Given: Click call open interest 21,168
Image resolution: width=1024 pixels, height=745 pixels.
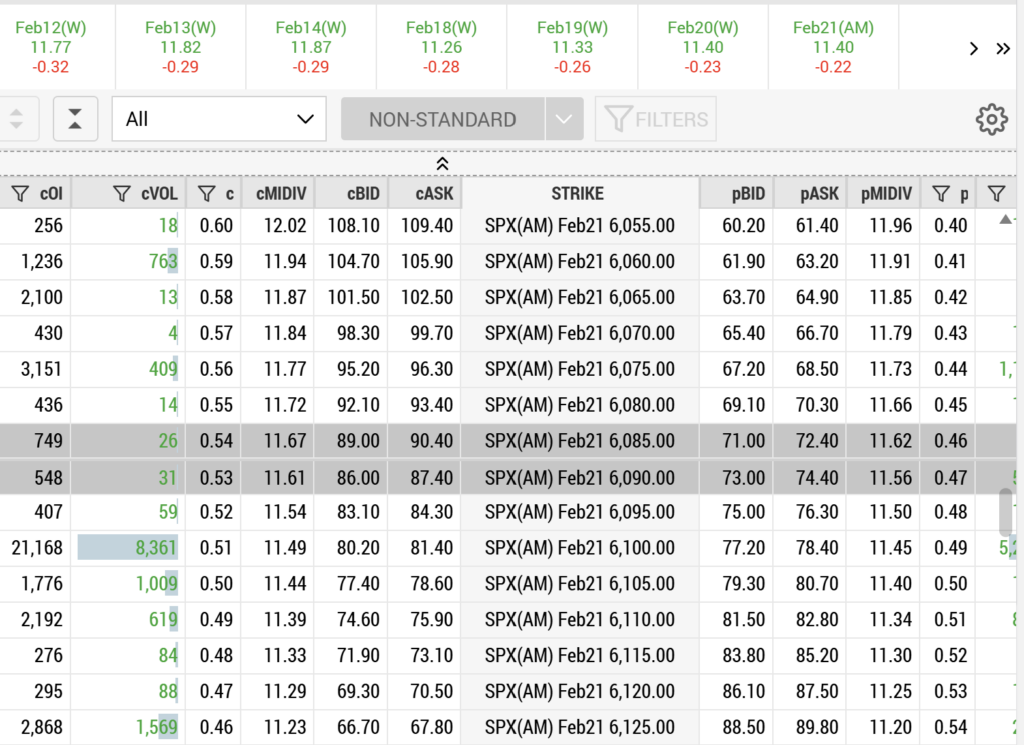Looking at the screenshot, I should pyautogui.click(x=37, y=548).
